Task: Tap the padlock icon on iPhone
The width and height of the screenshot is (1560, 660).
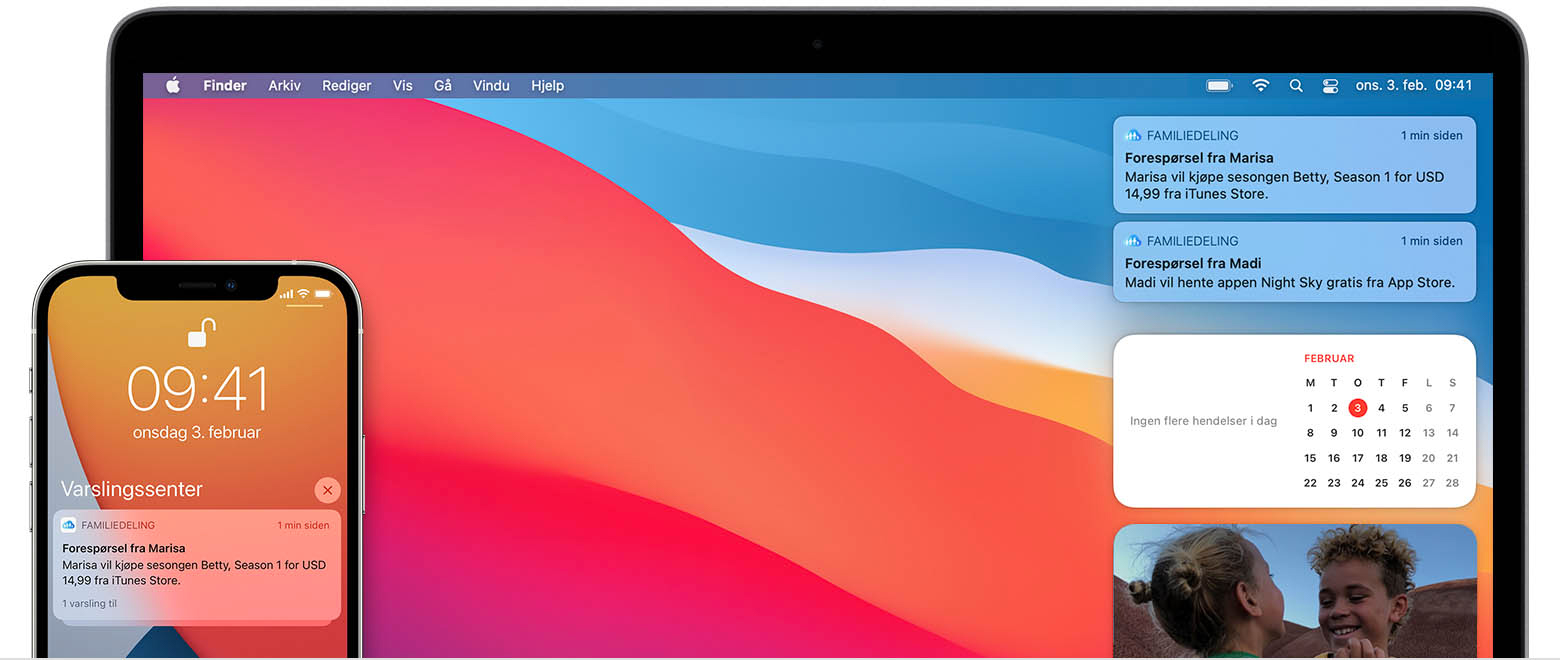Action: click(x=202, y=333)
